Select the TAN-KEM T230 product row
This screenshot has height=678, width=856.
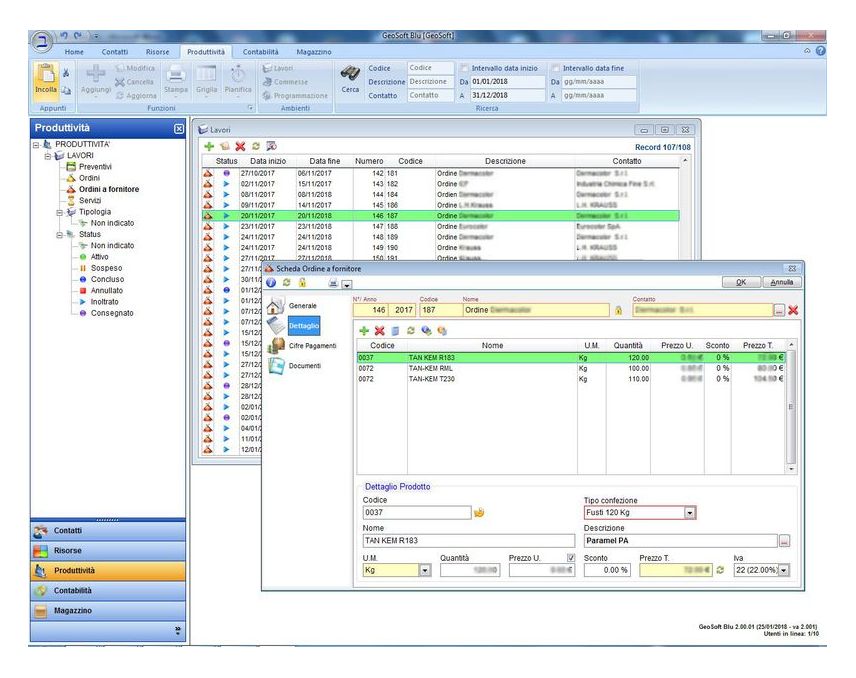pyautogui.click(x=570, y=379)
